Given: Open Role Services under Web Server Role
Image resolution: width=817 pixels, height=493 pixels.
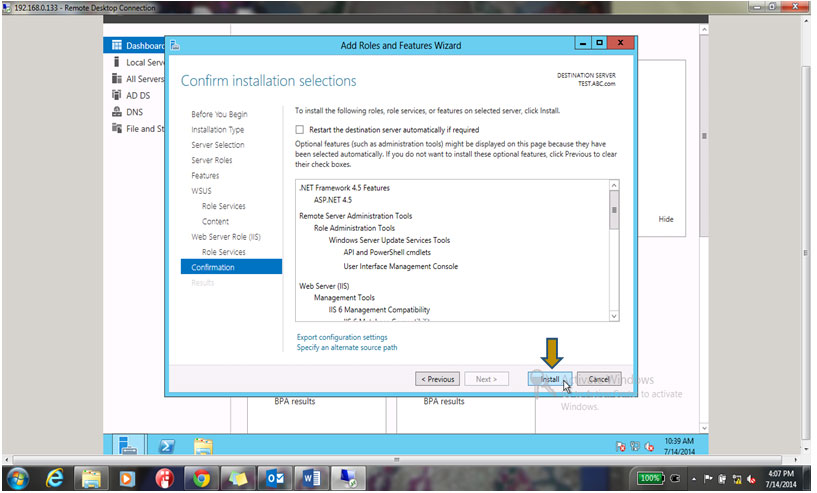Looking at the screenshot, I should click(224, 252).
